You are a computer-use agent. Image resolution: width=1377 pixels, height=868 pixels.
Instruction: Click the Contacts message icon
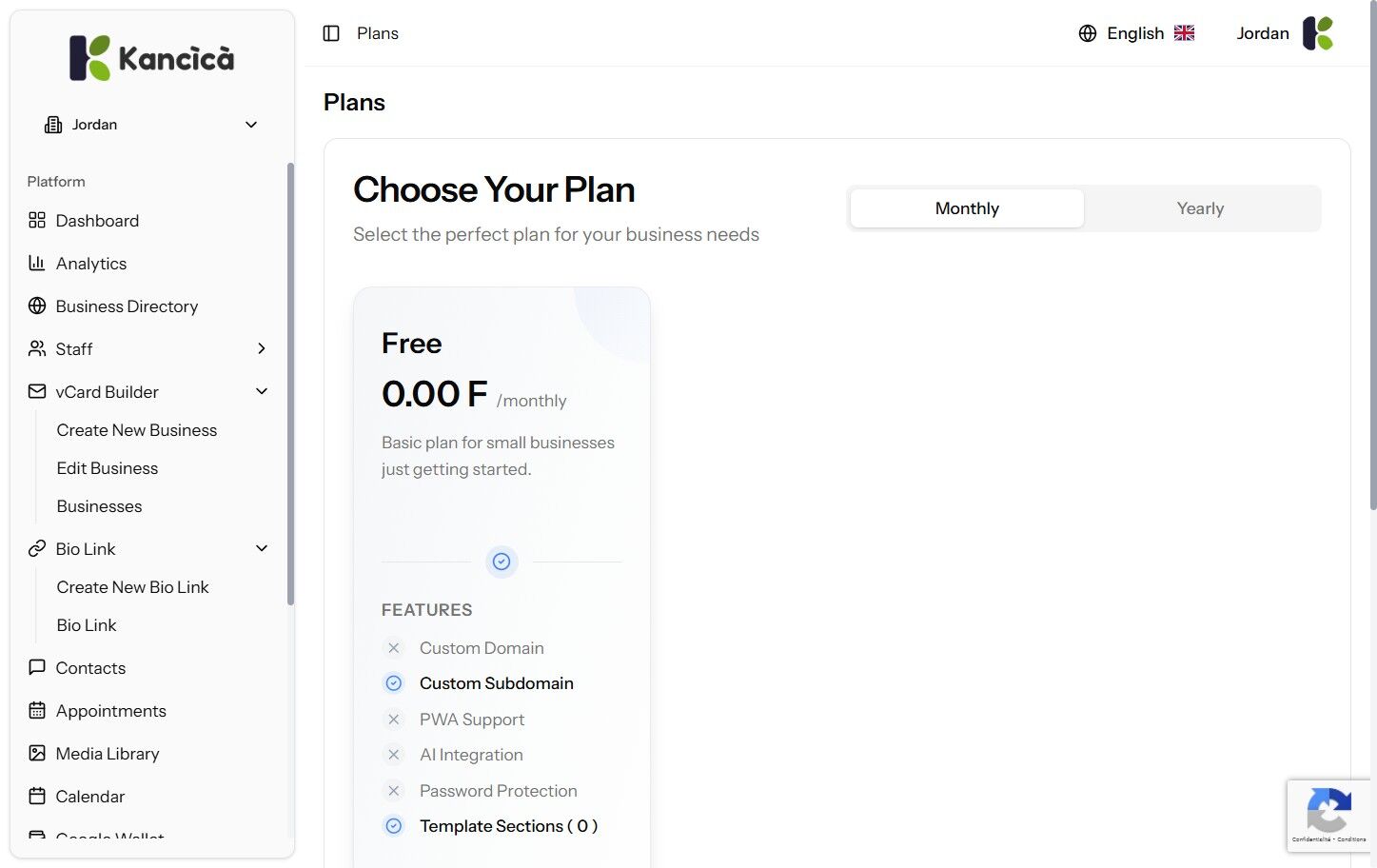pyautogui.click(x=37, y=667)
